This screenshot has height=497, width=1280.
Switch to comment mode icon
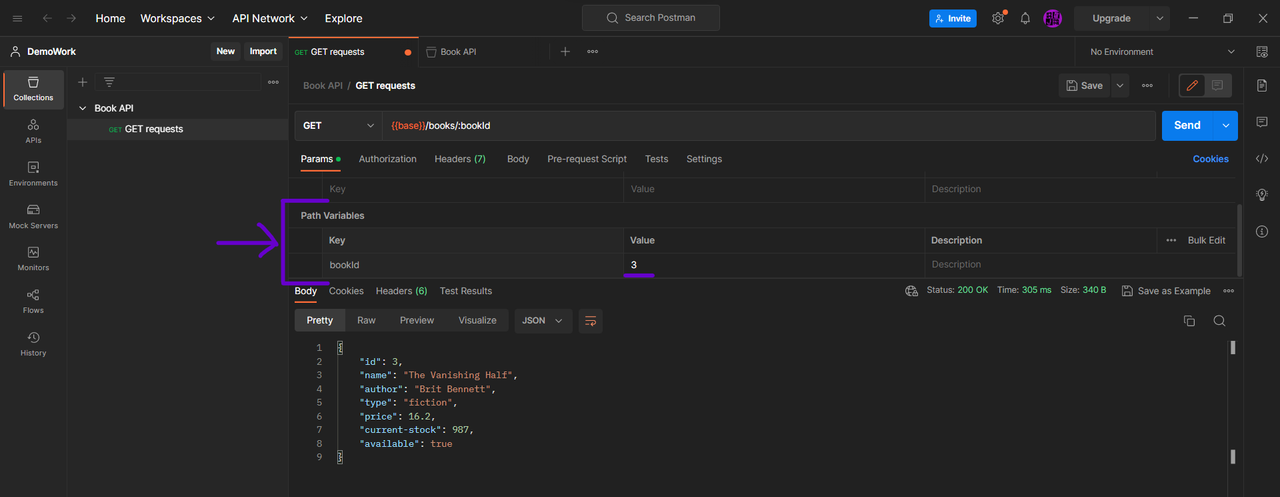pos(1218,86)
